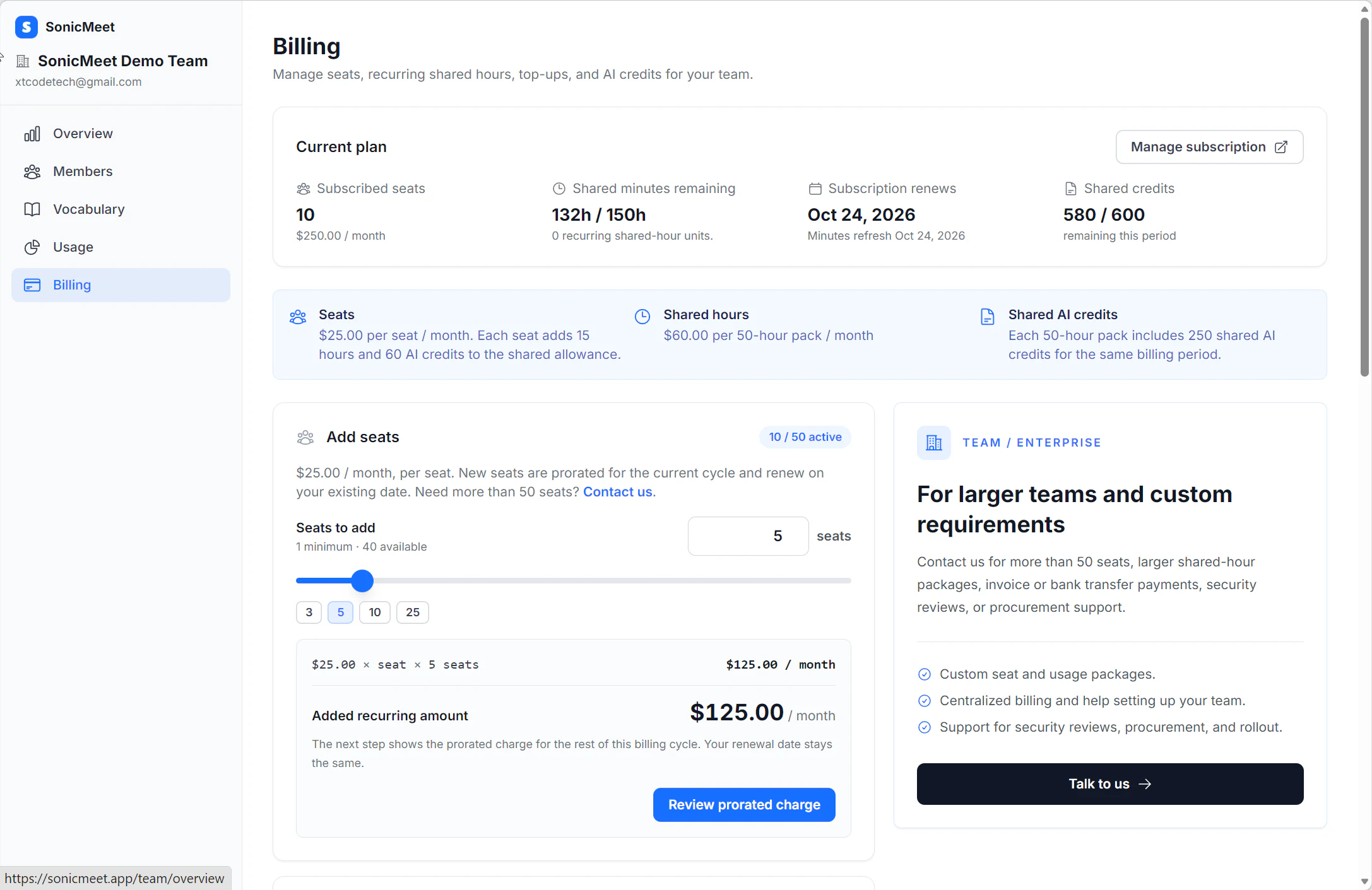Click the page vertical scrollbar thumb
The width and height of the screenshot is (1372, 890).
1364,197
